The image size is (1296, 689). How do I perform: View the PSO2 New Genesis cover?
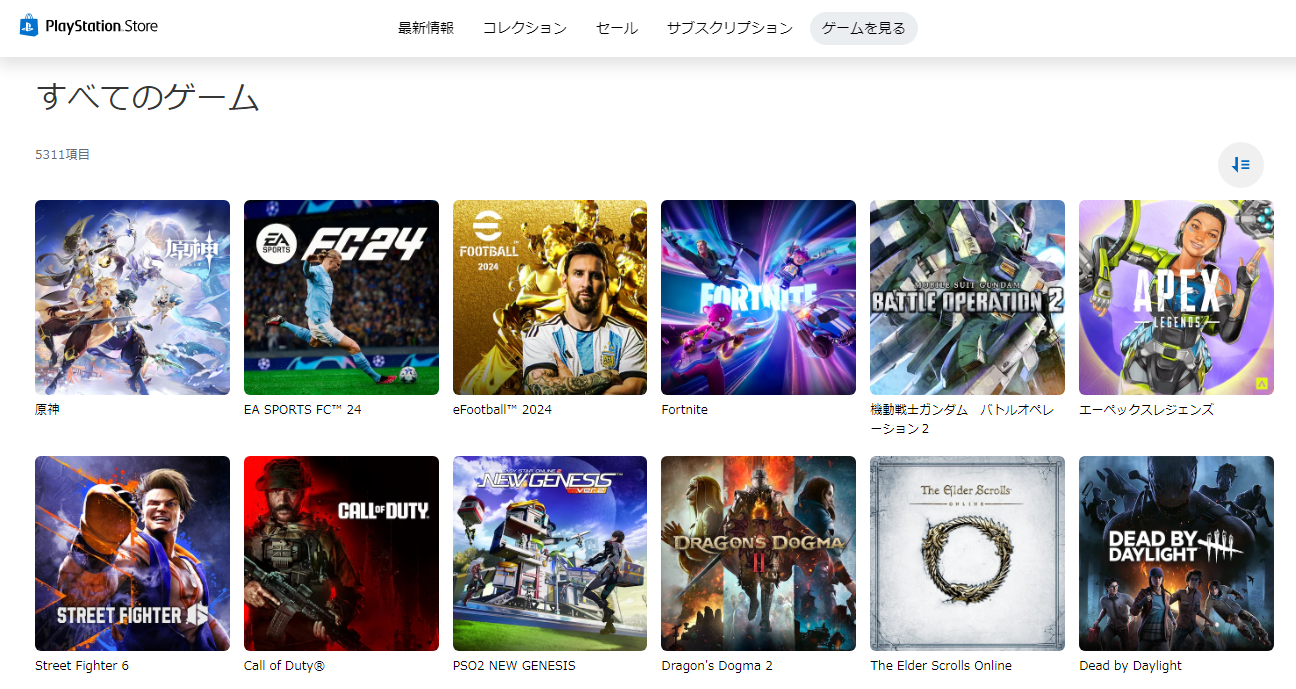click(550, 553)
